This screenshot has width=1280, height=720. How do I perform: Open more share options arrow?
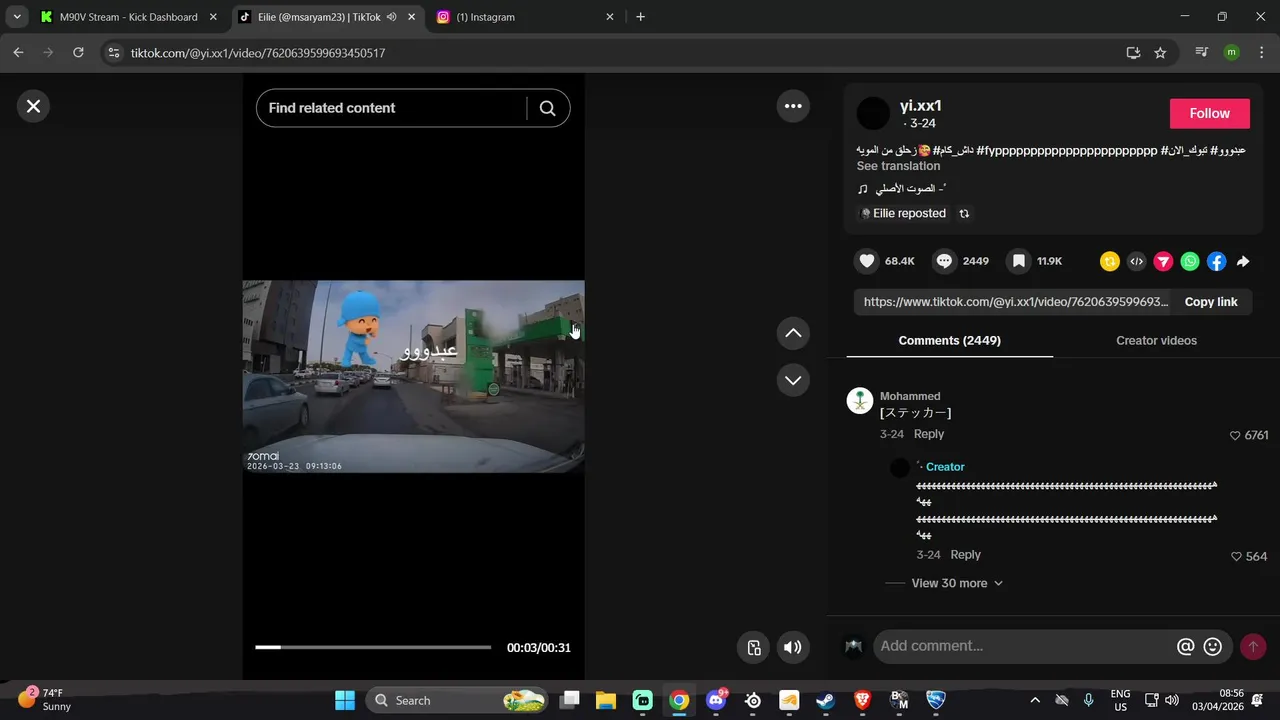coord(1243,261)
